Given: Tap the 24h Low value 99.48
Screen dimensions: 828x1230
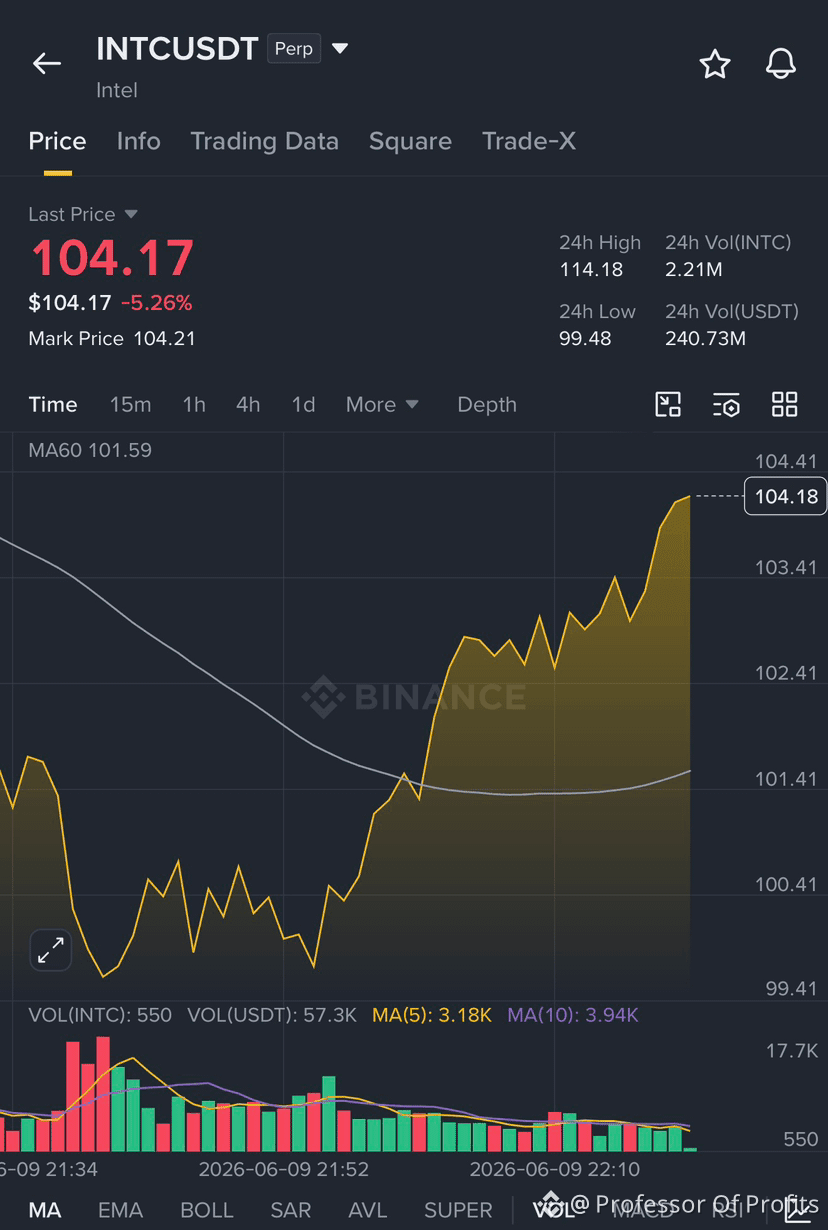Looking at the screenshot, I should (585, 338).
